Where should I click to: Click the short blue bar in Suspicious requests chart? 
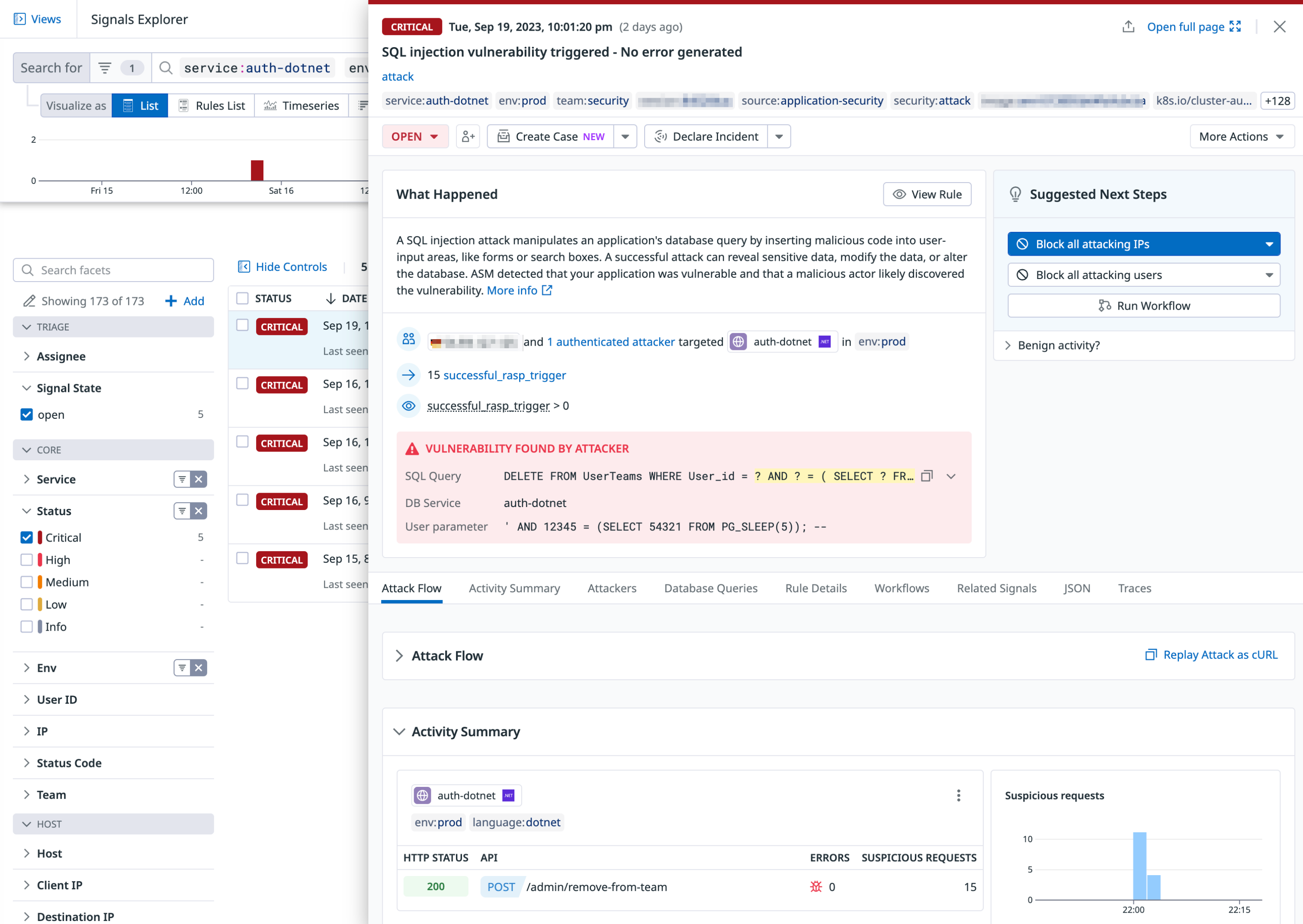point(1153,888)
